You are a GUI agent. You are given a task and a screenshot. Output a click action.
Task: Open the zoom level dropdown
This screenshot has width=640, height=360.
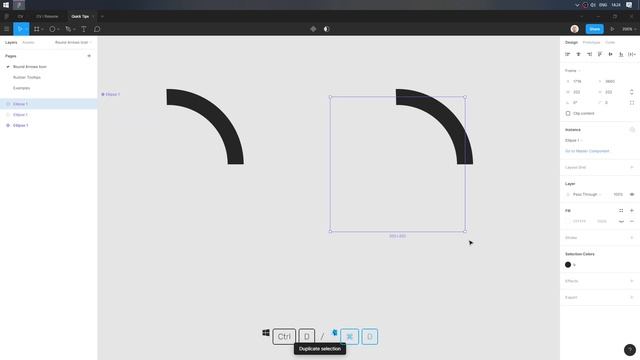pos(629,29)
